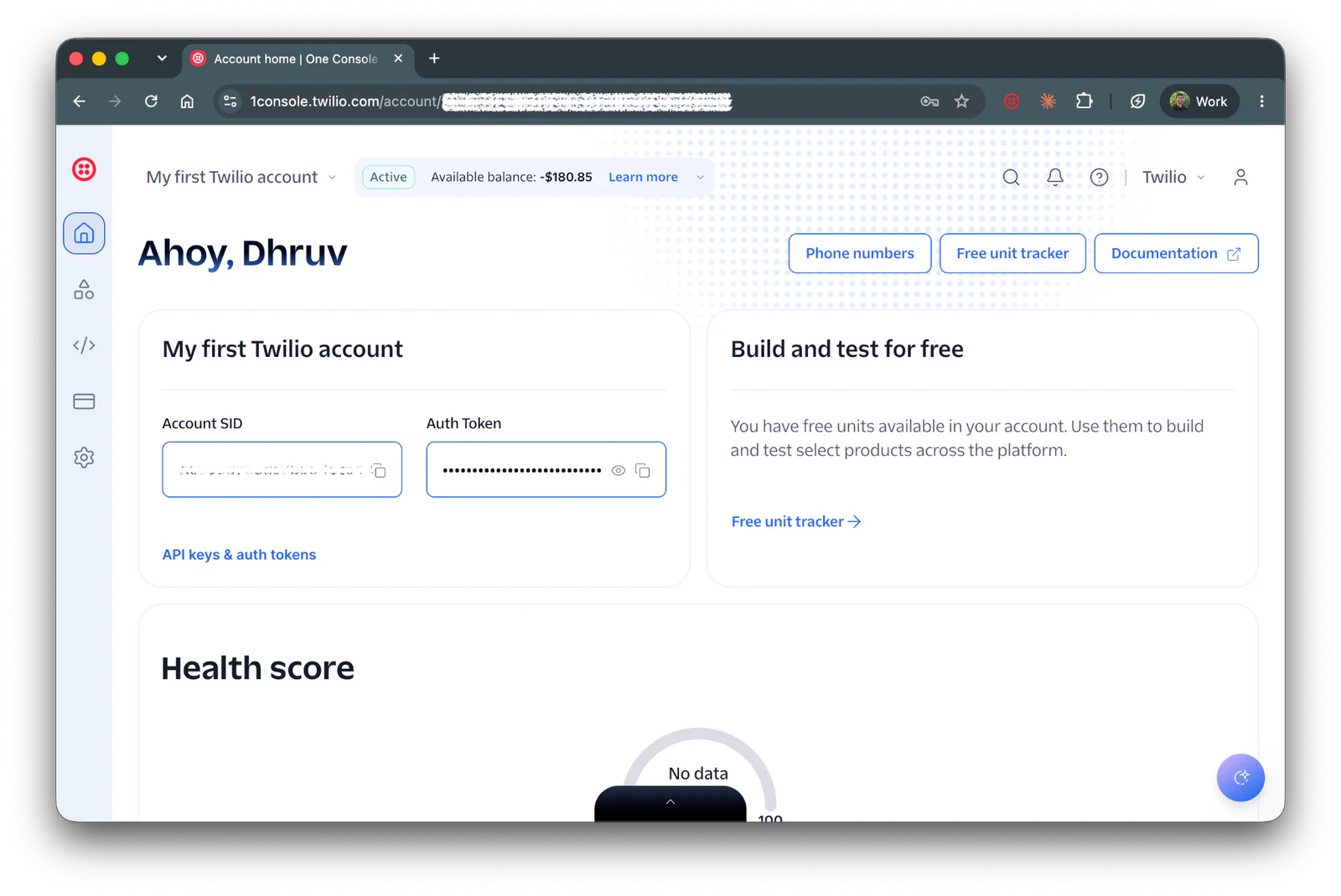This screenshot has height=896, width=1341.
Task: Click the Twilio logo in sidebar
Action: coord(84,169)
